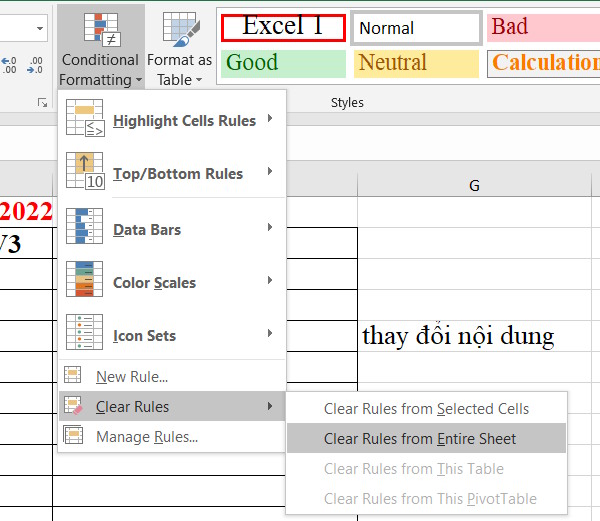
Task: Choose Clear Rules from Entire Sheet
Action: click(426, 438)
